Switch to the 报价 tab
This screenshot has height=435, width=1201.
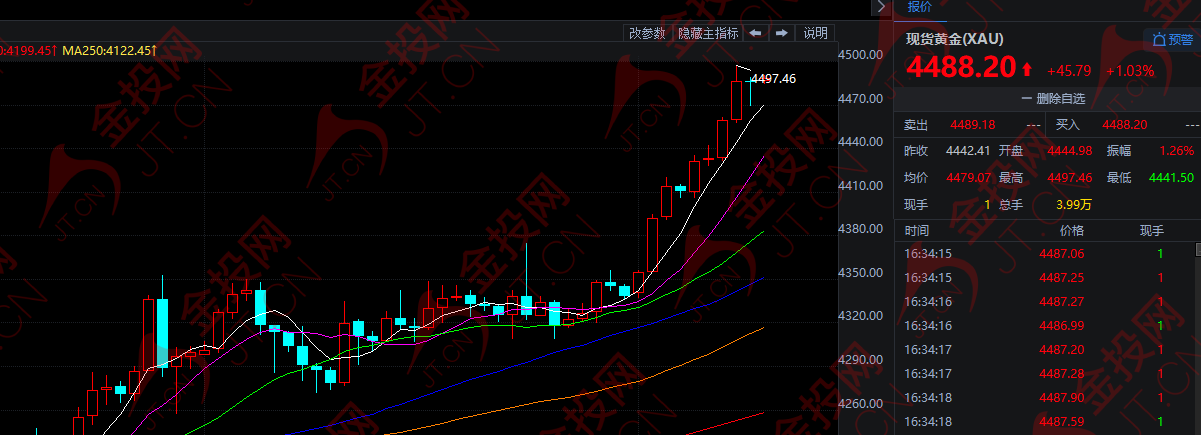click(x=919, y=7)
